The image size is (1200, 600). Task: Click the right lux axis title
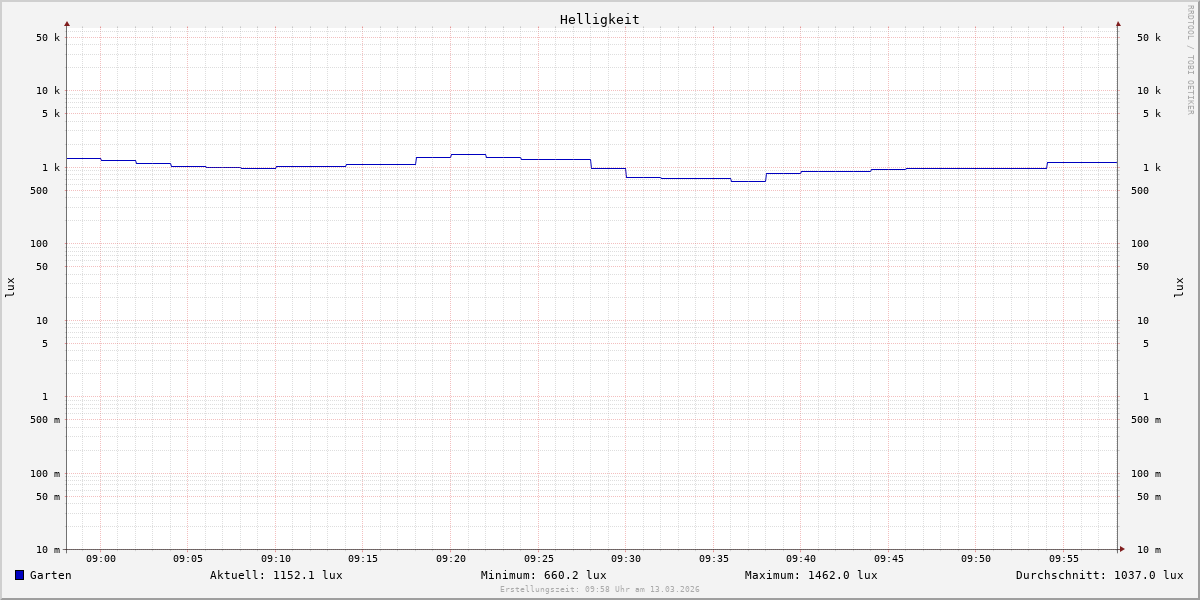coord(1179,287)
